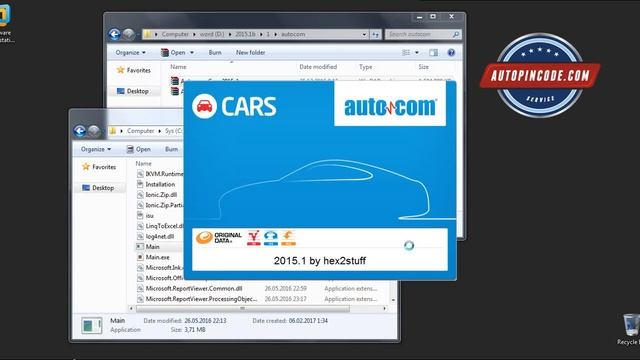Image resolution: width=640 pixels, height=360 pixels.
Task: Select the Ionic.Zip.dll file
Action: (161, 195)
